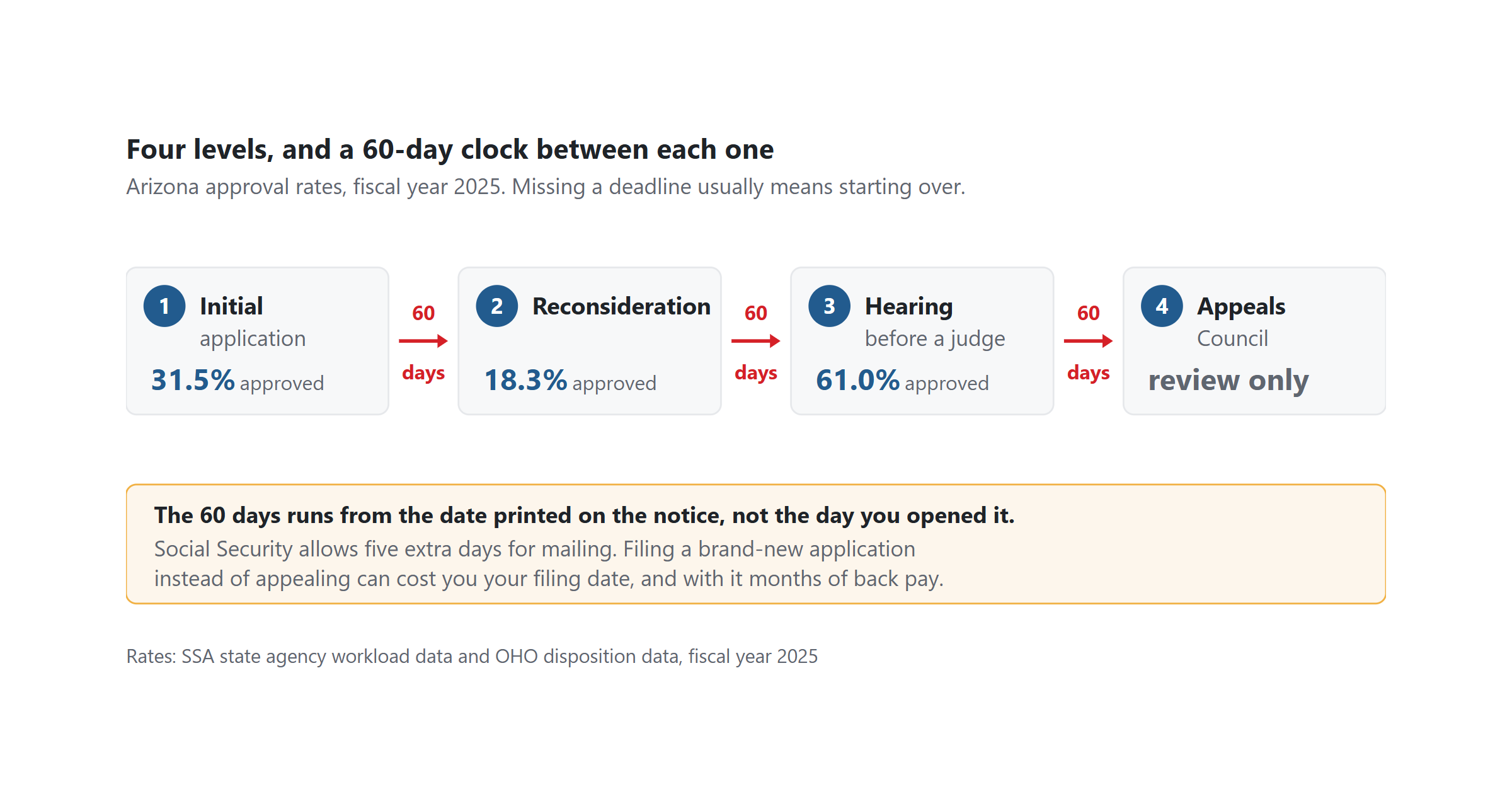The height and width of the screenshot is (794, 1512).
Task: Click the red arrow before Appeals Council
Action: (x=1089, y=341)
